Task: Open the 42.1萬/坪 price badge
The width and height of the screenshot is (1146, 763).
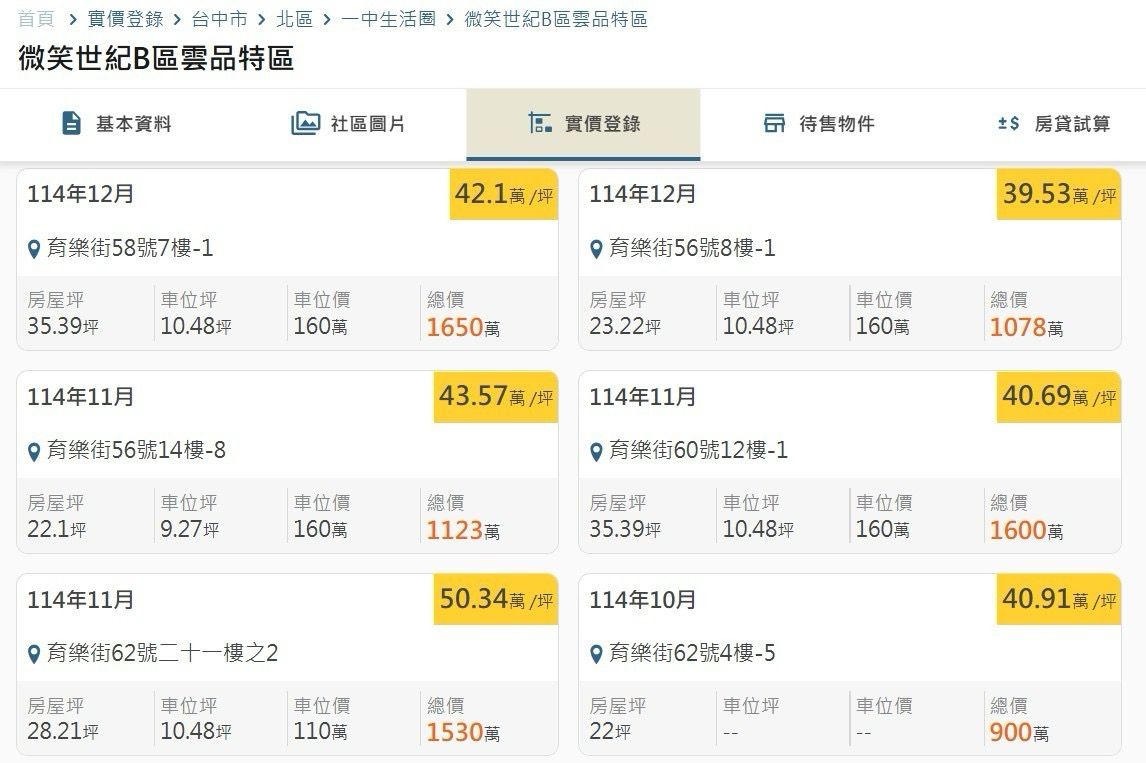Action: tap(503, 194)
